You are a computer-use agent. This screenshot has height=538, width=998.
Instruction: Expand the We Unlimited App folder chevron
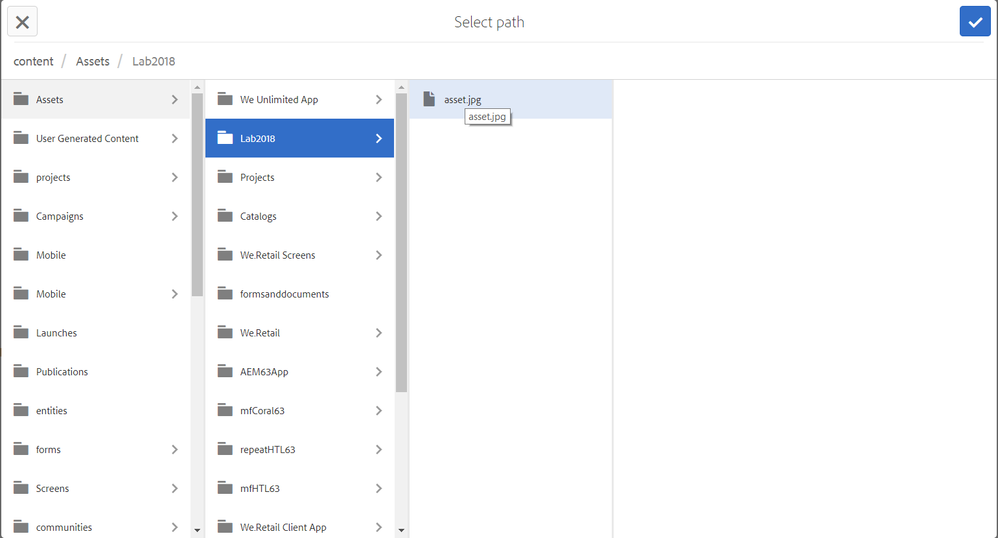[379, 100]
